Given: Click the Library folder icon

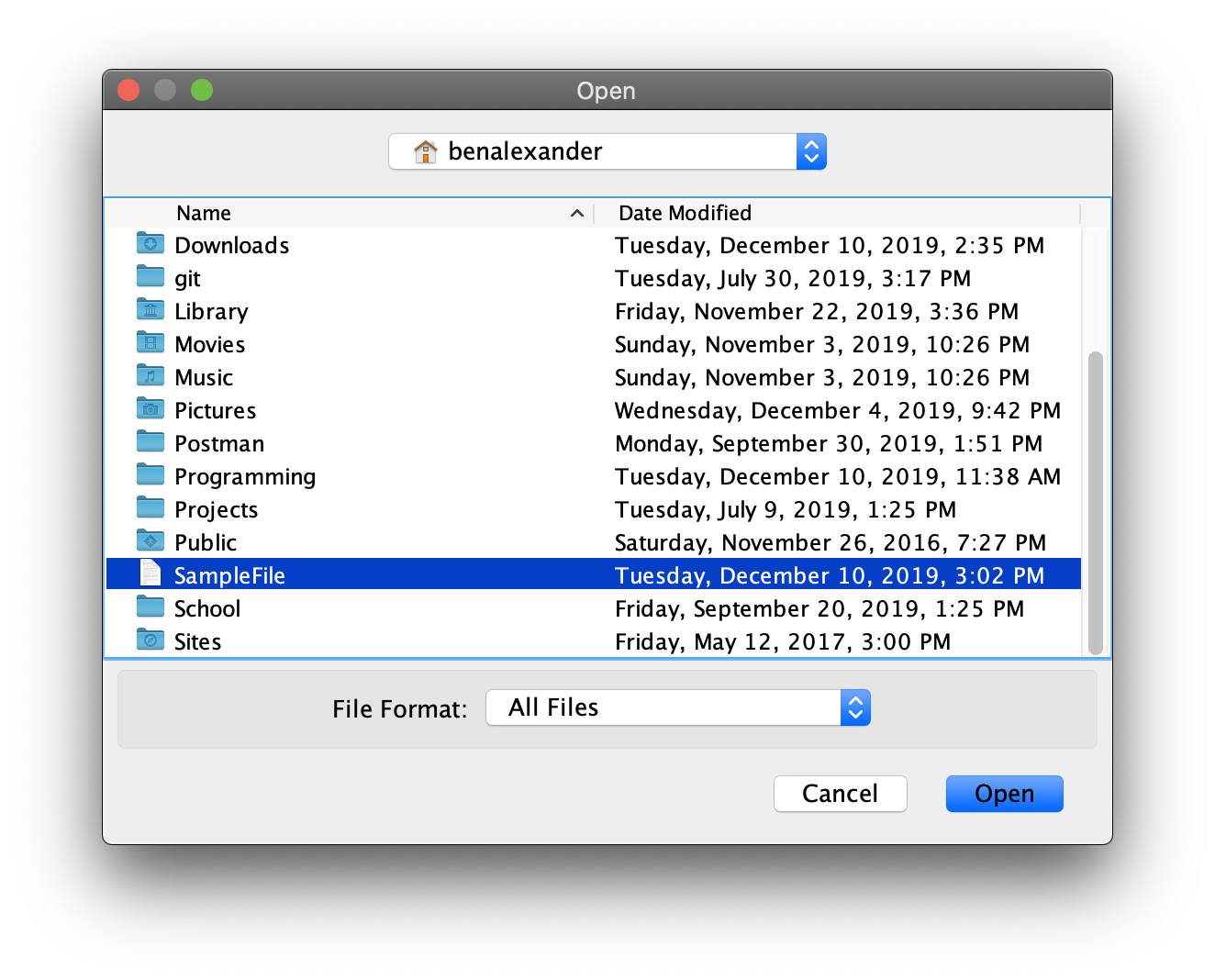Looking at the screenshot, I should (150, 309).
